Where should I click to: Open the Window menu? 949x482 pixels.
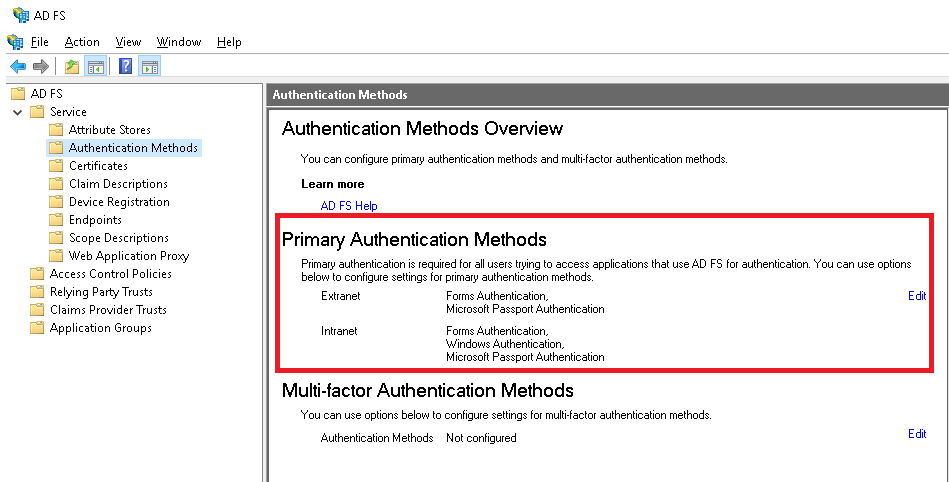pos(179,42)
